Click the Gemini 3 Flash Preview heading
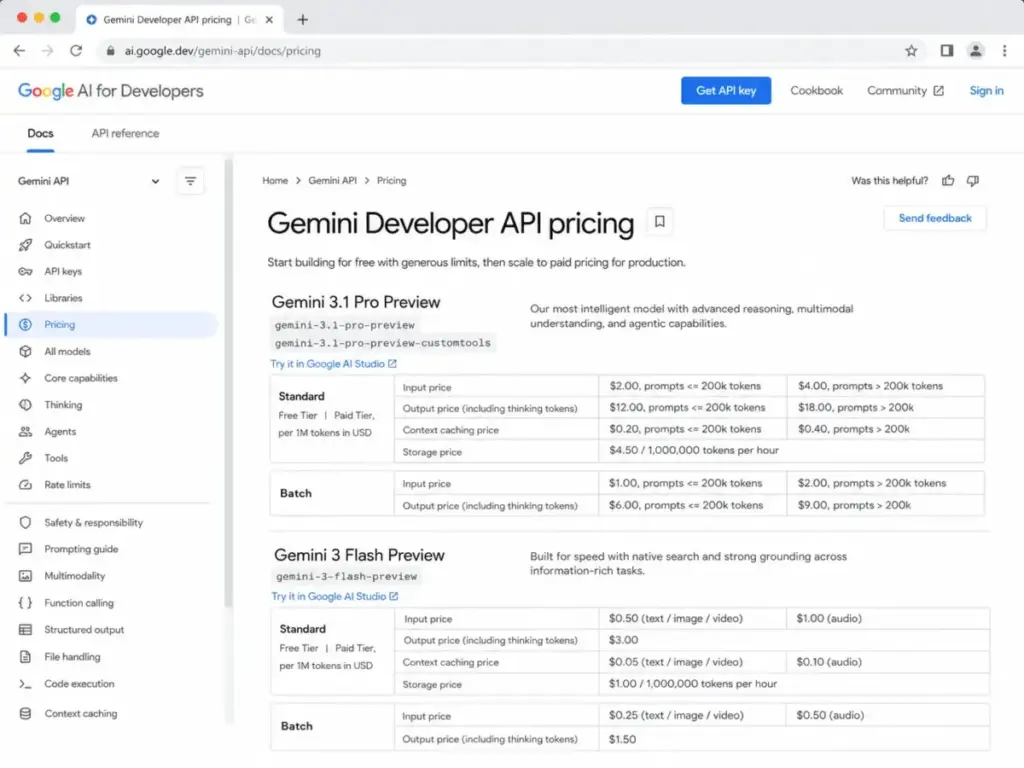Viewport: 1024px width, 768px height. click(359, 555)
